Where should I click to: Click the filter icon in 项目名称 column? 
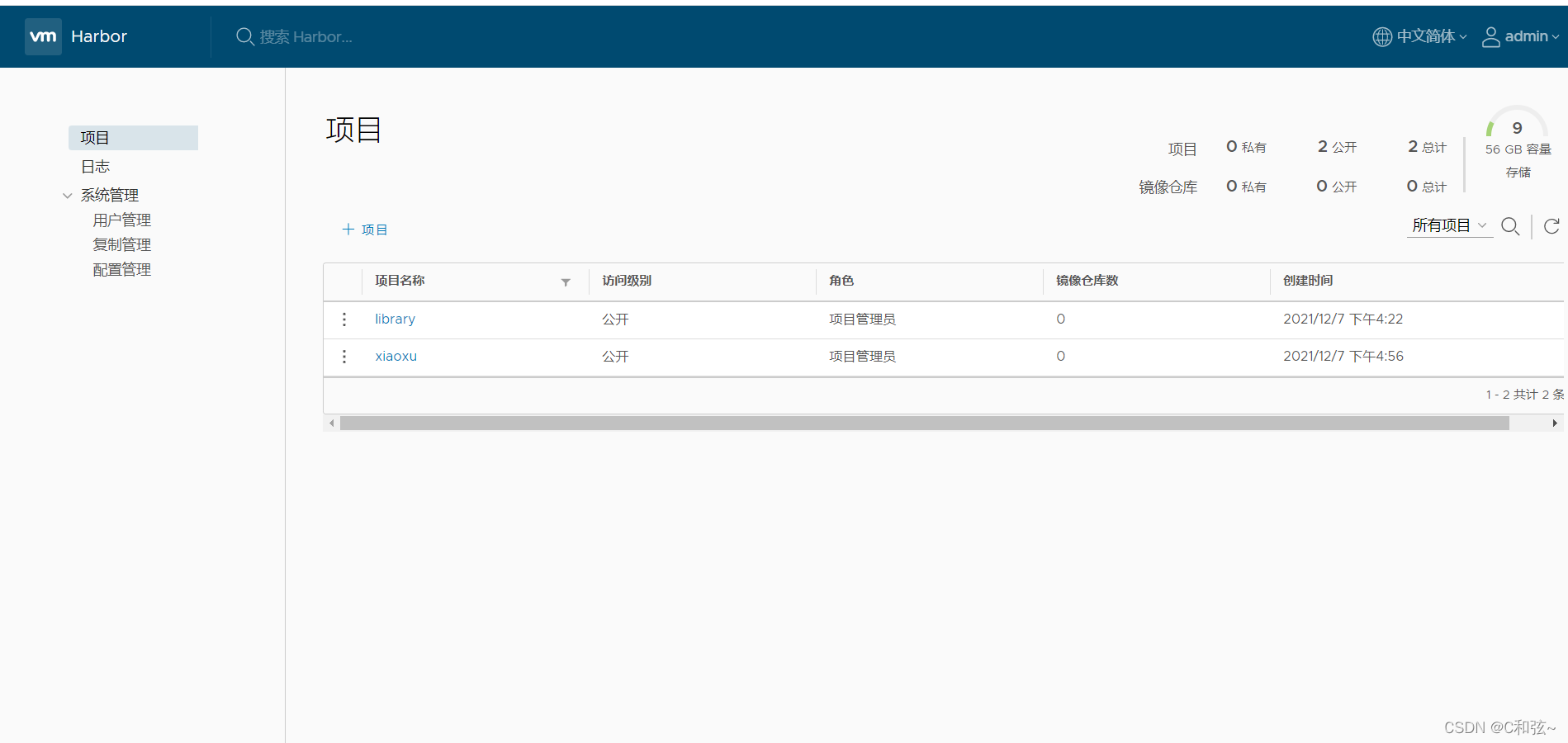(566, 282)
